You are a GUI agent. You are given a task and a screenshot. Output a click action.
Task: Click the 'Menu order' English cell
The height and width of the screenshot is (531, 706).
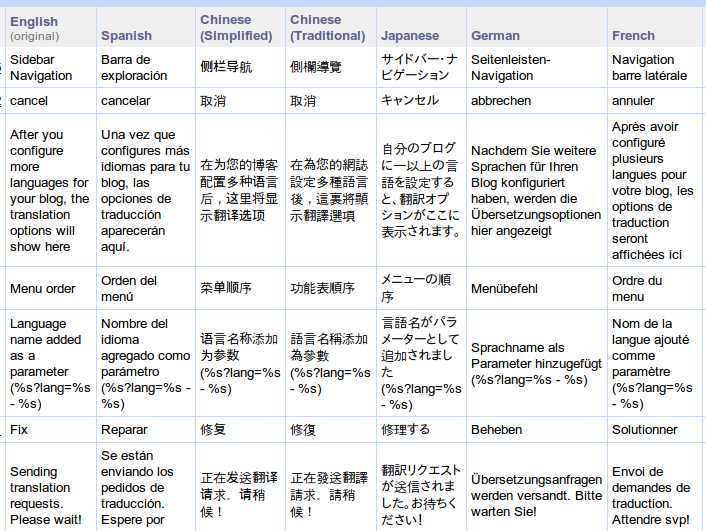pos(50,288)
